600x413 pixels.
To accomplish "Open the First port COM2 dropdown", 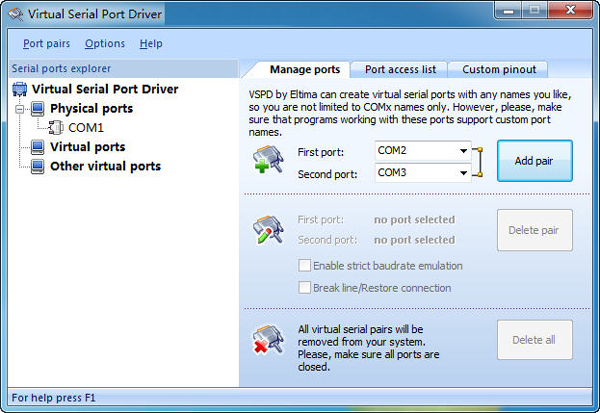I will click(x=463, y=151).
